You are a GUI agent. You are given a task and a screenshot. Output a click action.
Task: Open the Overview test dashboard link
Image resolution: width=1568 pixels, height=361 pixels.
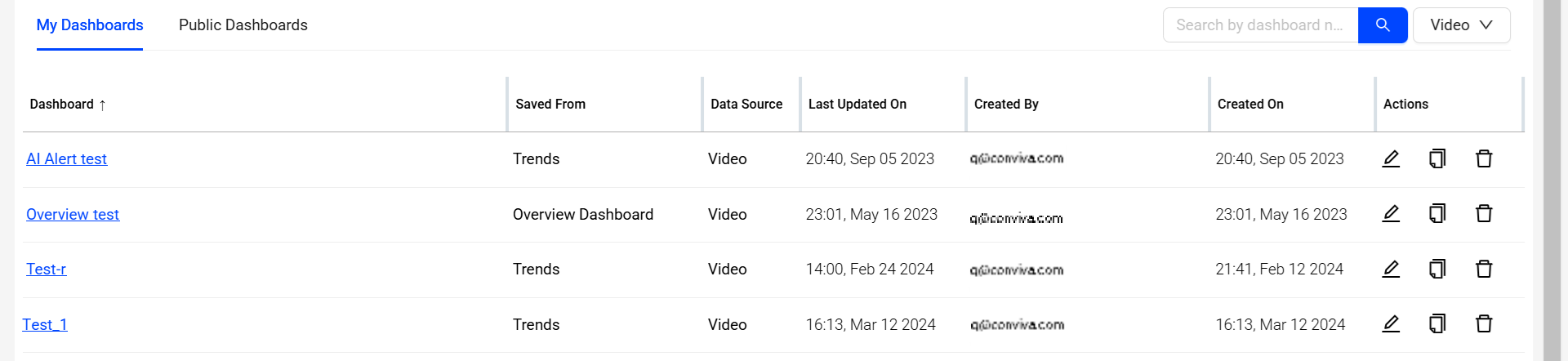click(73, 215)
